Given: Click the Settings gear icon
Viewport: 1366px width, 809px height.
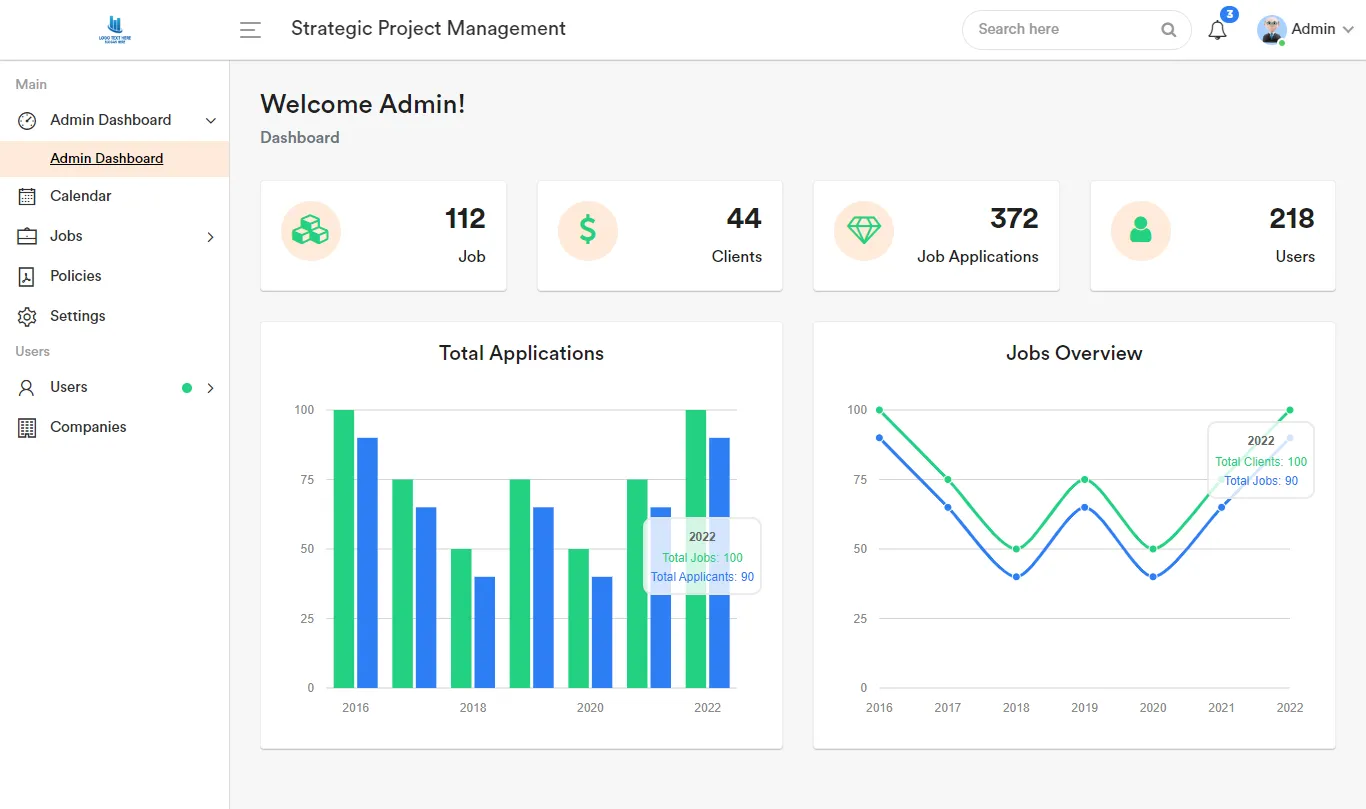Looking at the screenshot, I should pyautogui.click(x=27, y=316).
